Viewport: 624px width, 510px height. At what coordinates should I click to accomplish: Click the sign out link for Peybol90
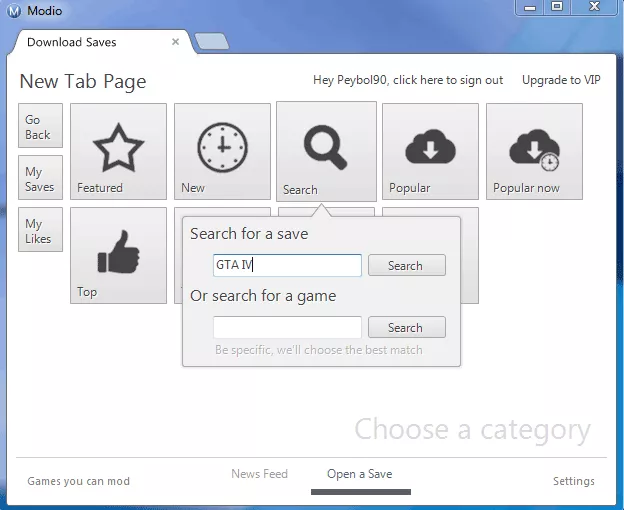click(x=408, y=80)
